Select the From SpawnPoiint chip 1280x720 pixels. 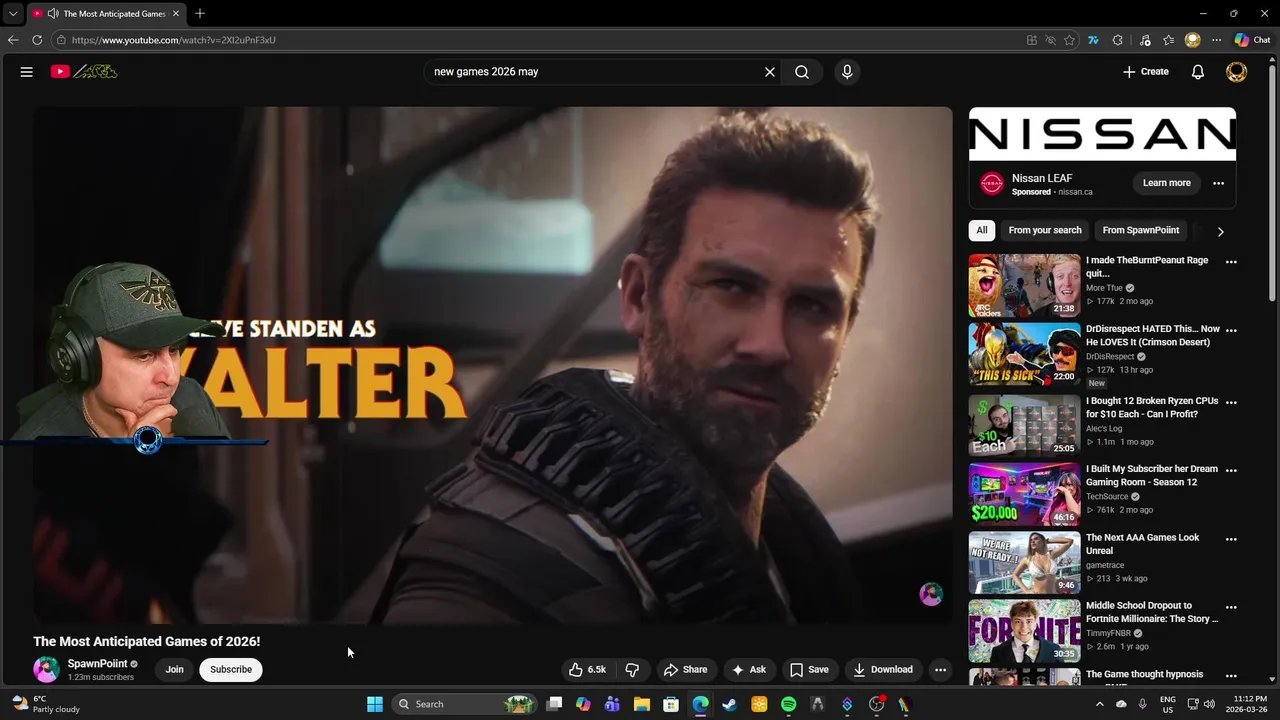point(1141,230)
